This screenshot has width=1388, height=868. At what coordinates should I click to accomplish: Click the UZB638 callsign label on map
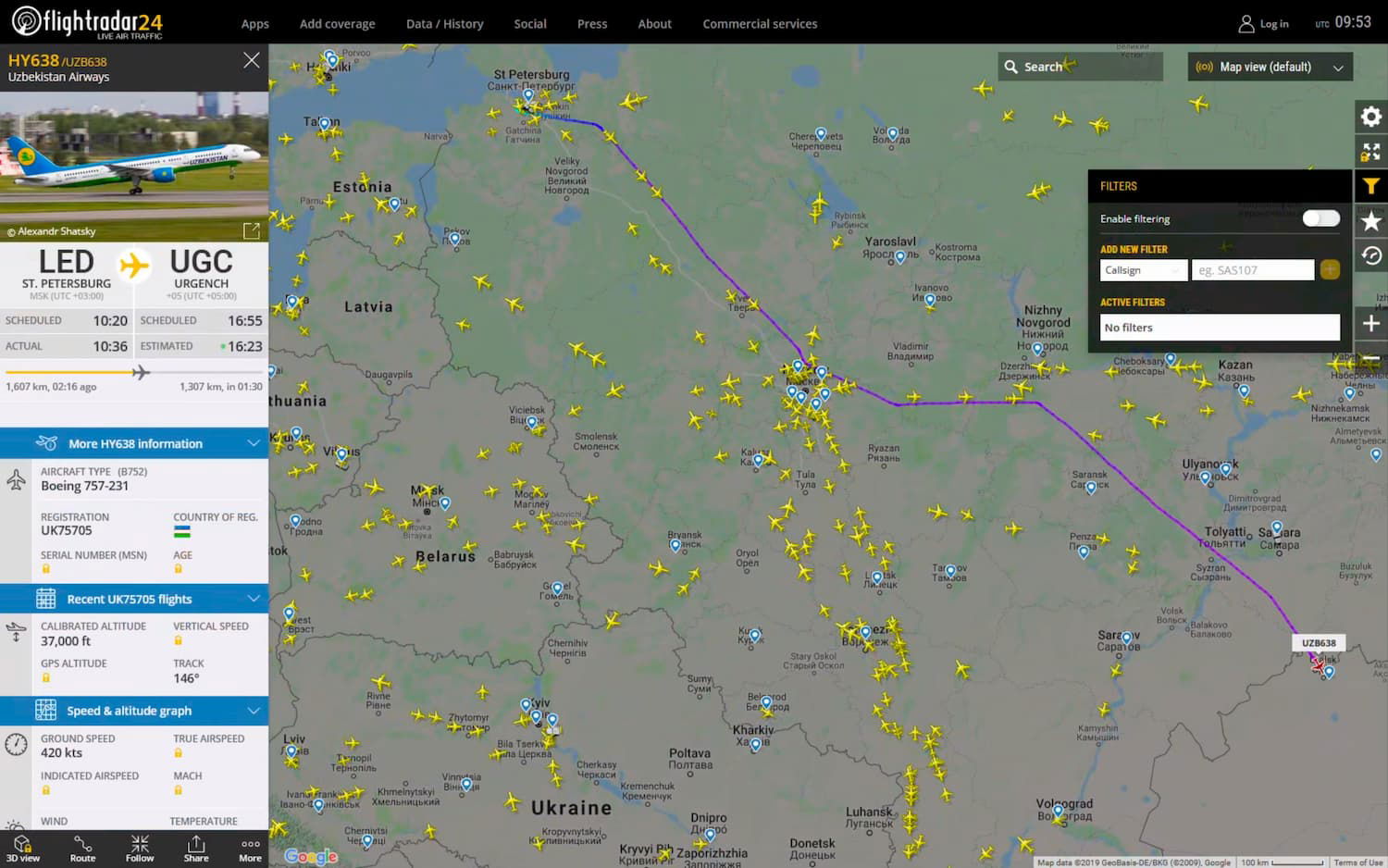tap(1319, 643)
